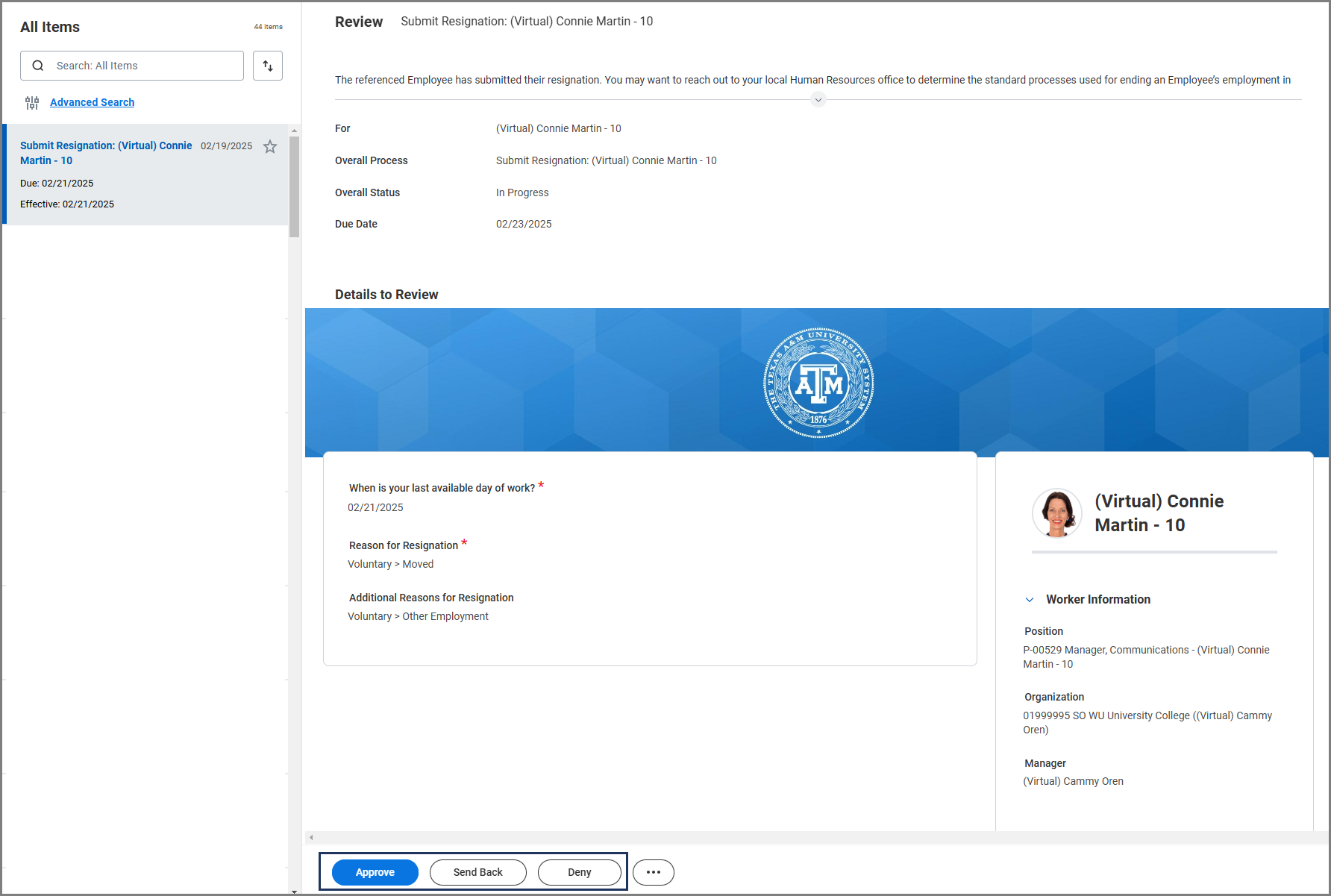The height and width of the screenshot is (896, 1331).
Task: Click the advanced search filter icon
Action: 32,103
